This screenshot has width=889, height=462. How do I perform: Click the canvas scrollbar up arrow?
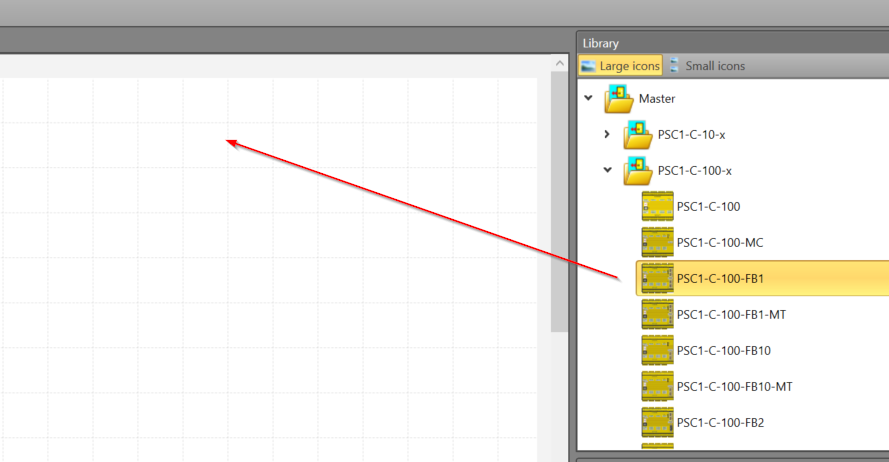tap(560, 63)
